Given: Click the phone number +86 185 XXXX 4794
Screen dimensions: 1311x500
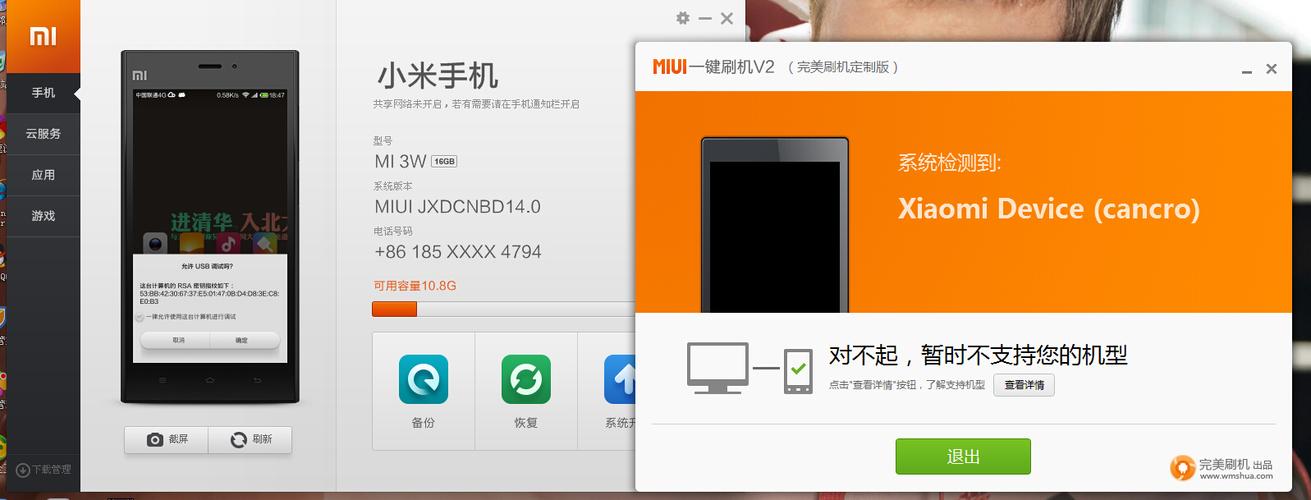Looking at the screenshot, I should [x=458, y=252].
